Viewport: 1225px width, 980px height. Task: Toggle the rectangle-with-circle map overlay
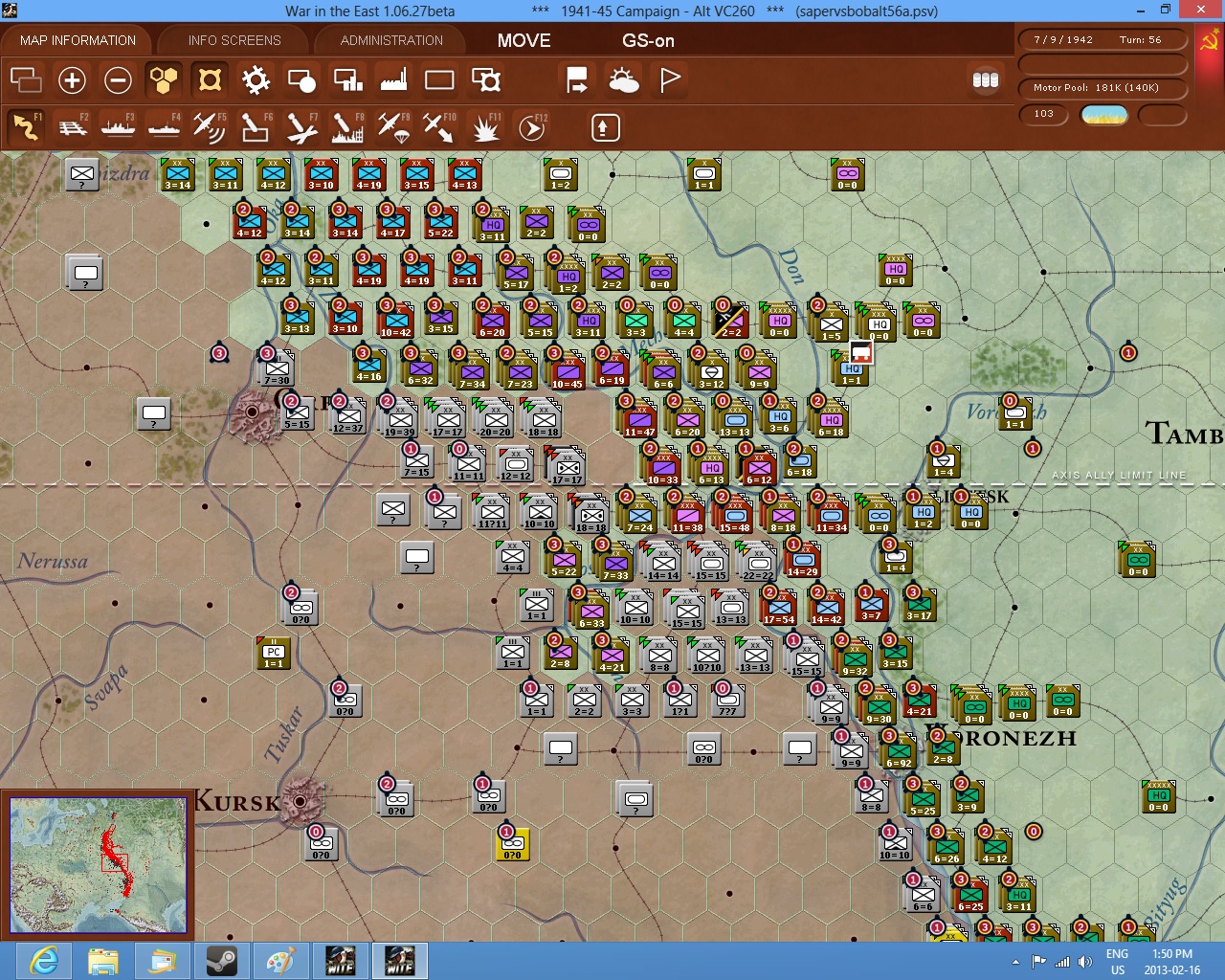[x=301, y=79]
